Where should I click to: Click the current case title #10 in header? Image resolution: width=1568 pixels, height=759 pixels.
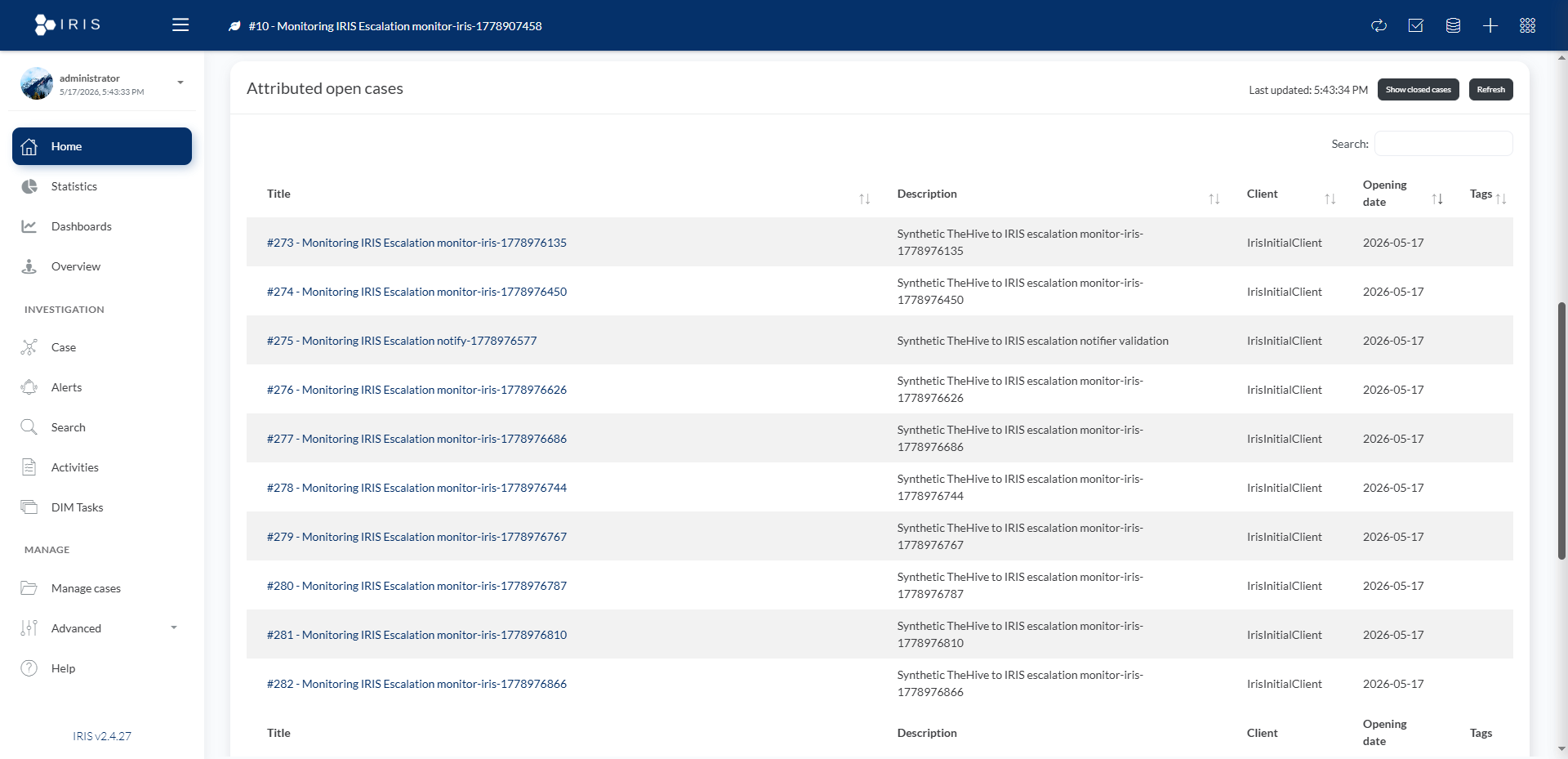(395, 26)
